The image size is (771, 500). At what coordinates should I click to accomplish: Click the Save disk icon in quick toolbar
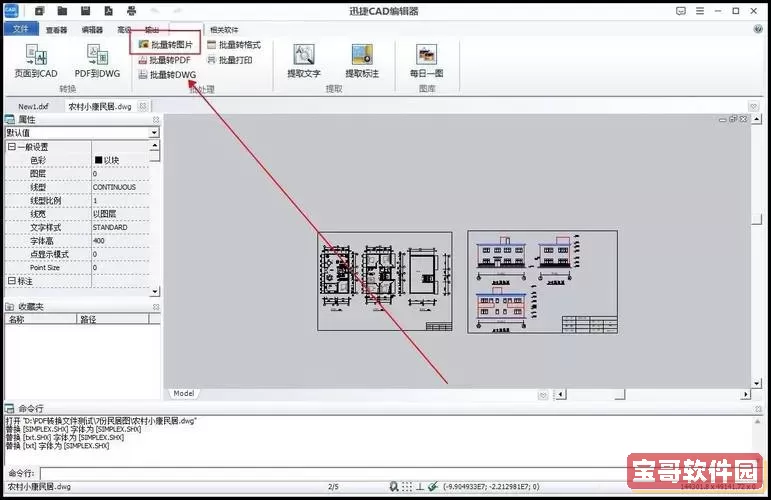pos(85,11)
